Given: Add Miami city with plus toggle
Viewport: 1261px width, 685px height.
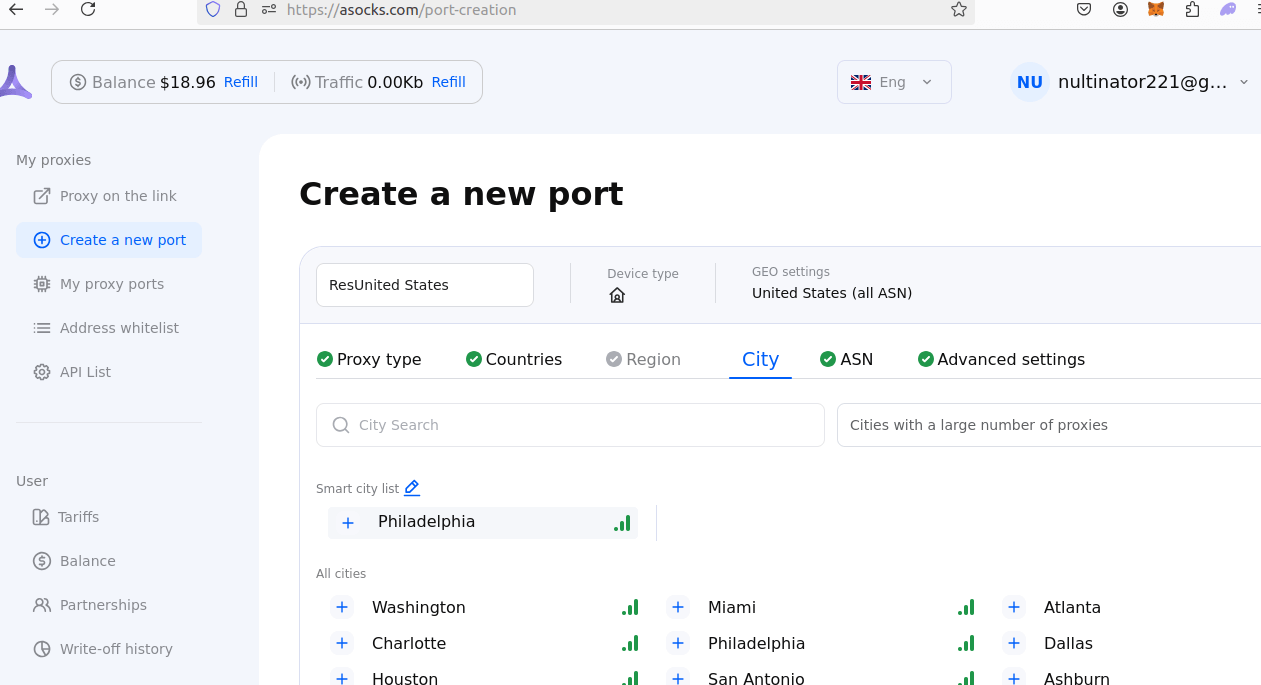Looking at the screenshot, I should click(x=678, y=607).
